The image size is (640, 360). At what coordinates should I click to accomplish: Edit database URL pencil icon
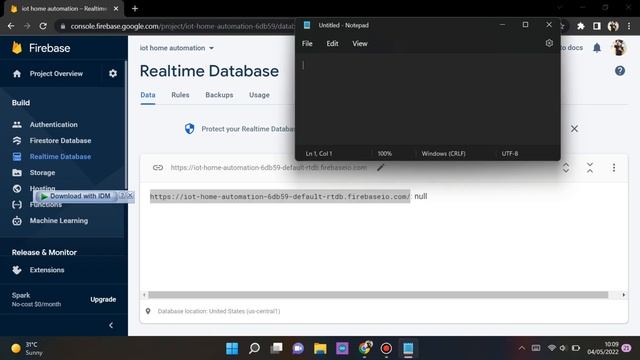tap(380, 168)
